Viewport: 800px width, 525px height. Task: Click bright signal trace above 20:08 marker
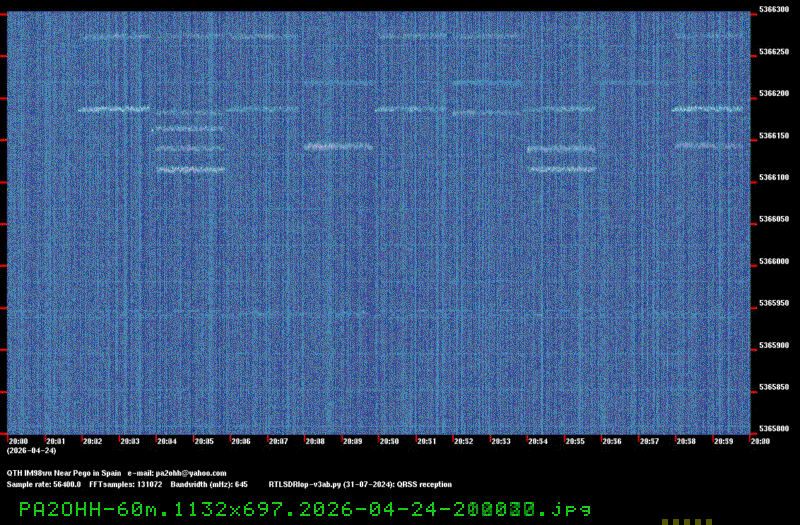338,147
